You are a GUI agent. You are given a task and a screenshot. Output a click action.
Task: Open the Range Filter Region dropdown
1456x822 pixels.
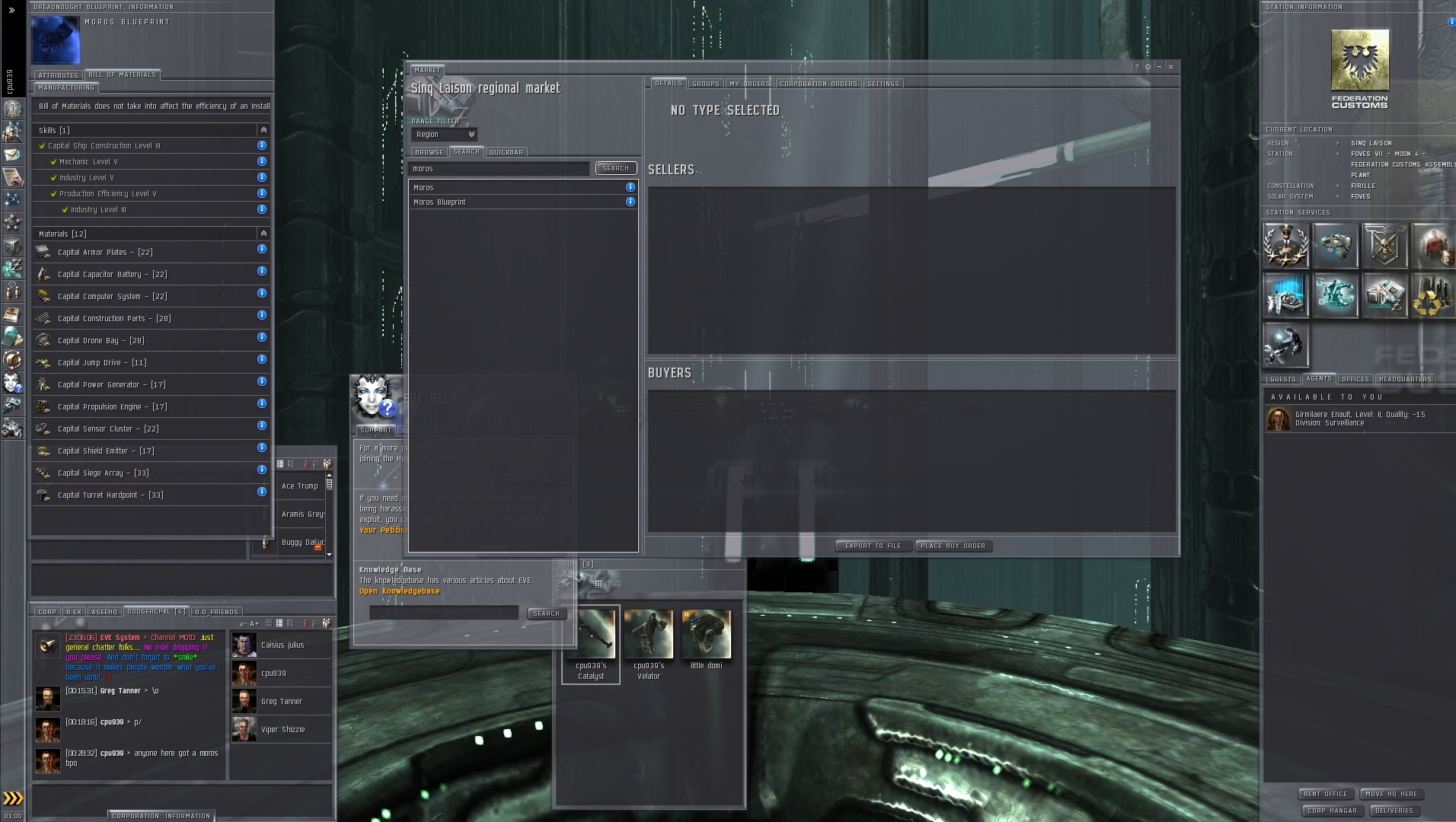click(x=445, y=135)
